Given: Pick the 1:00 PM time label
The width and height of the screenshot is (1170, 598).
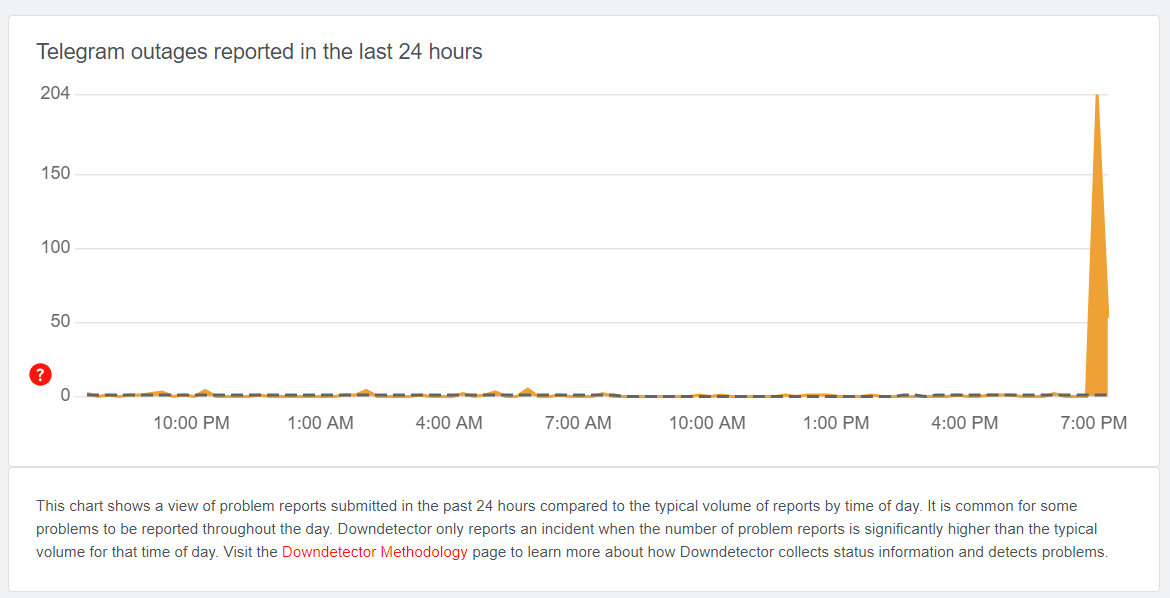Looking at the screenshot, I should [836, 423].
